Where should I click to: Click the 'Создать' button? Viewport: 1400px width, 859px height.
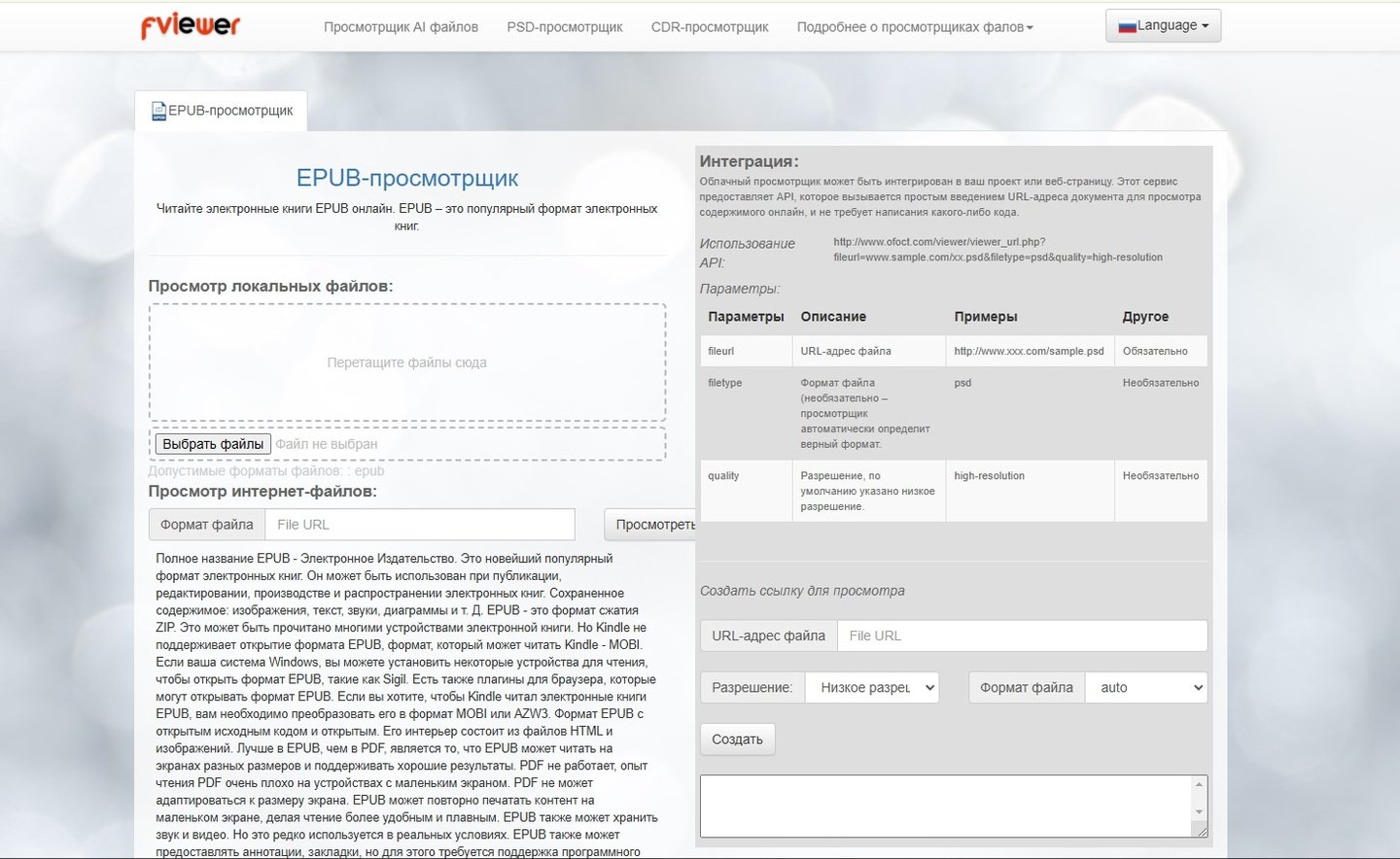tap(737, 739)
